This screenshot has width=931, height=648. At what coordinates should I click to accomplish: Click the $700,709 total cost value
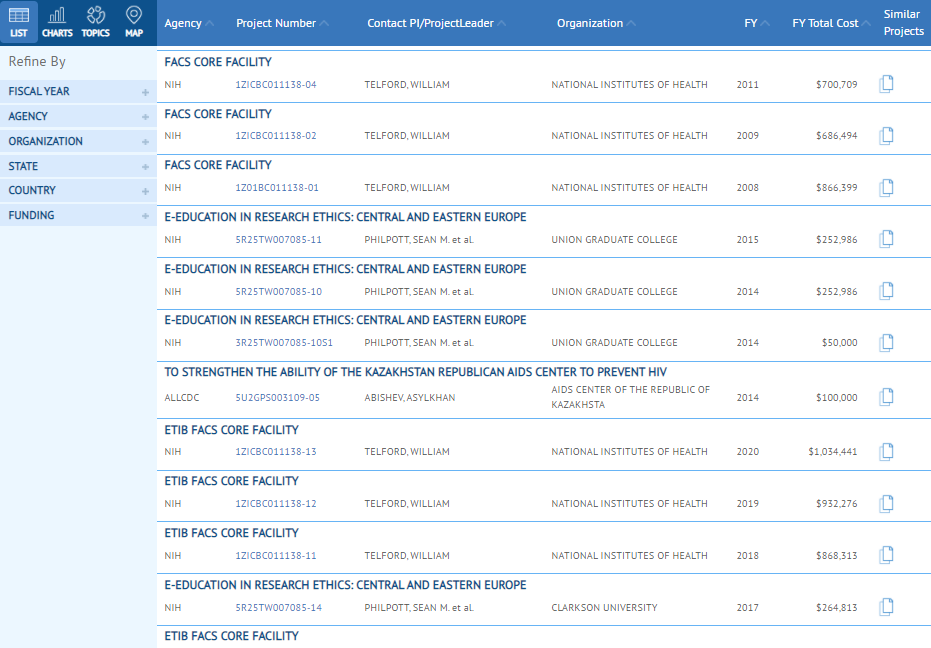(x=837, y=85)
